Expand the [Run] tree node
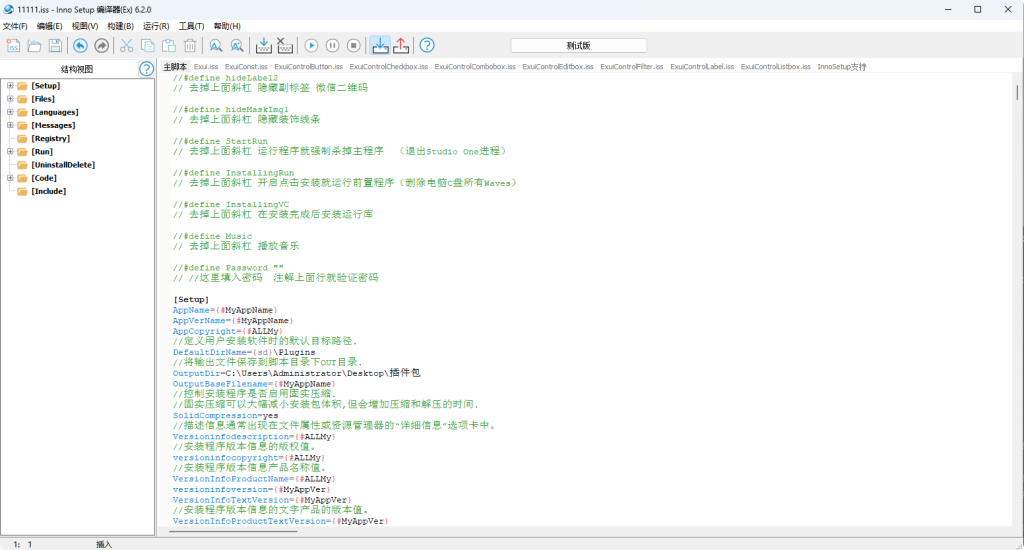The width and height of the screenshot is (1024, 550). tap(10, 152)
